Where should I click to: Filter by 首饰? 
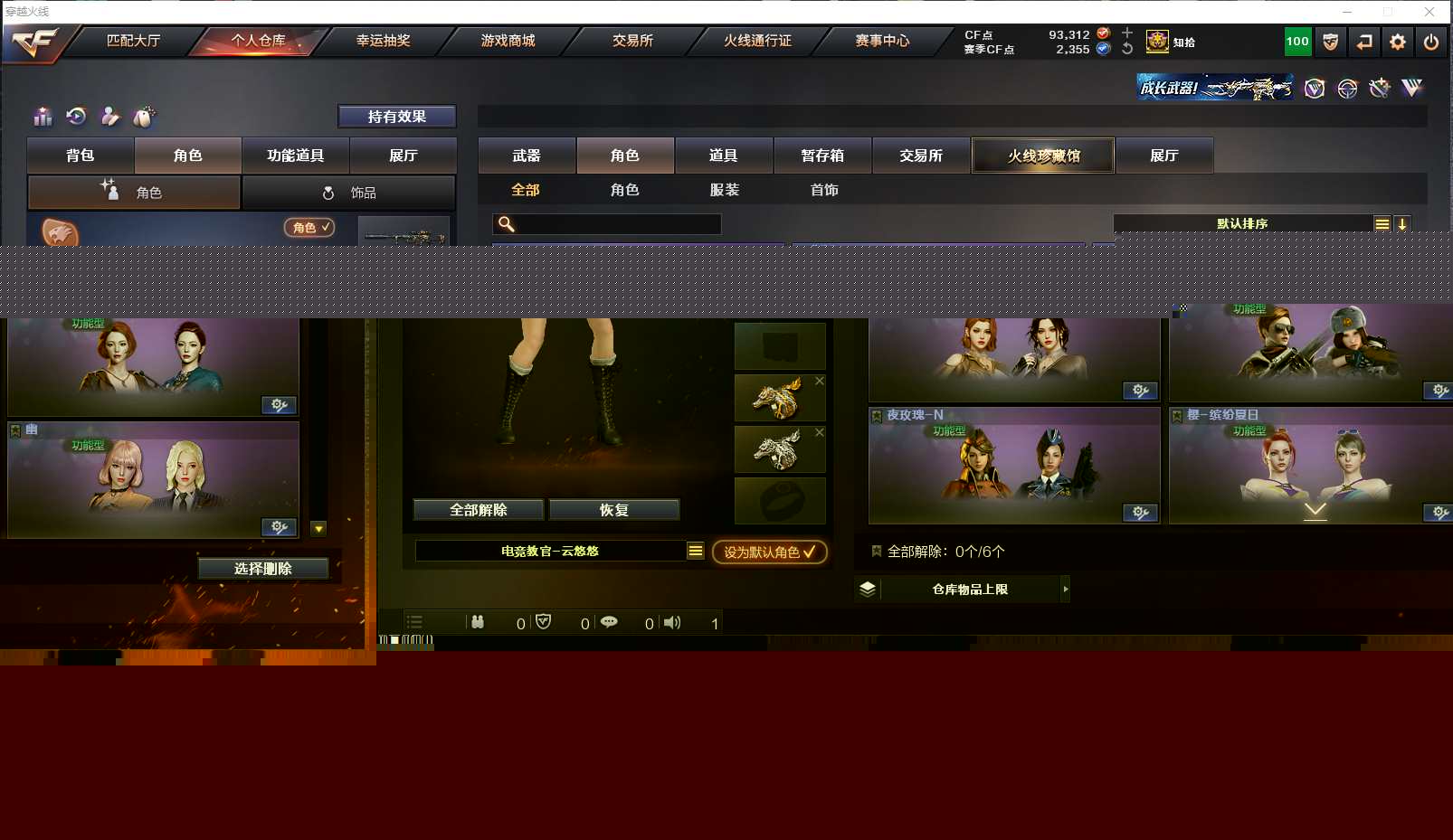tap(824, 190)
